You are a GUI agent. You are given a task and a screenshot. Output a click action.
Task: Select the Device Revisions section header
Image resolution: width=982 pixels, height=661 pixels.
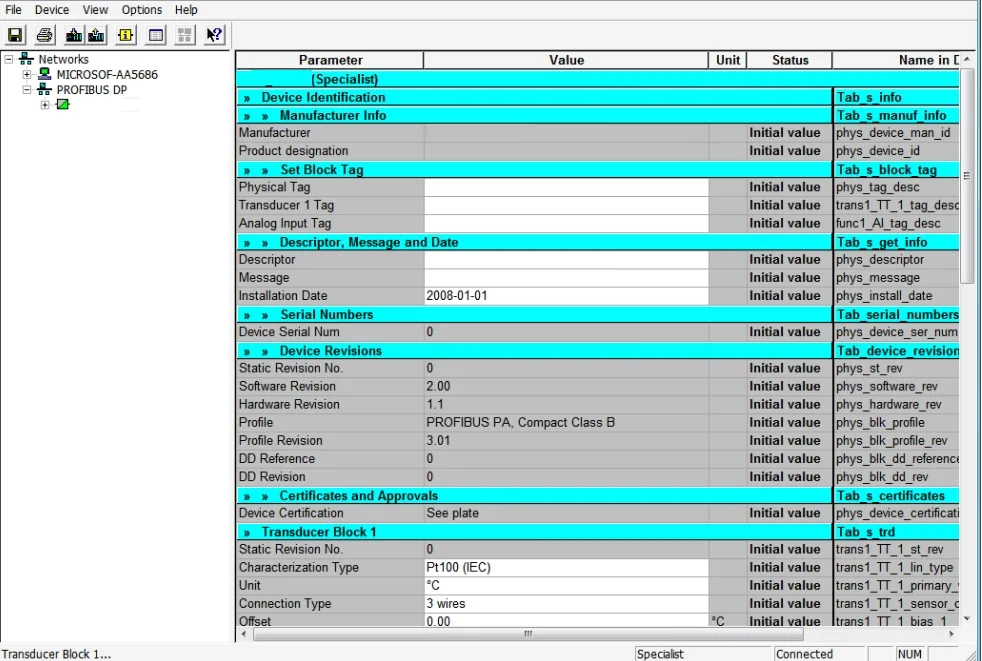(534, 351)
